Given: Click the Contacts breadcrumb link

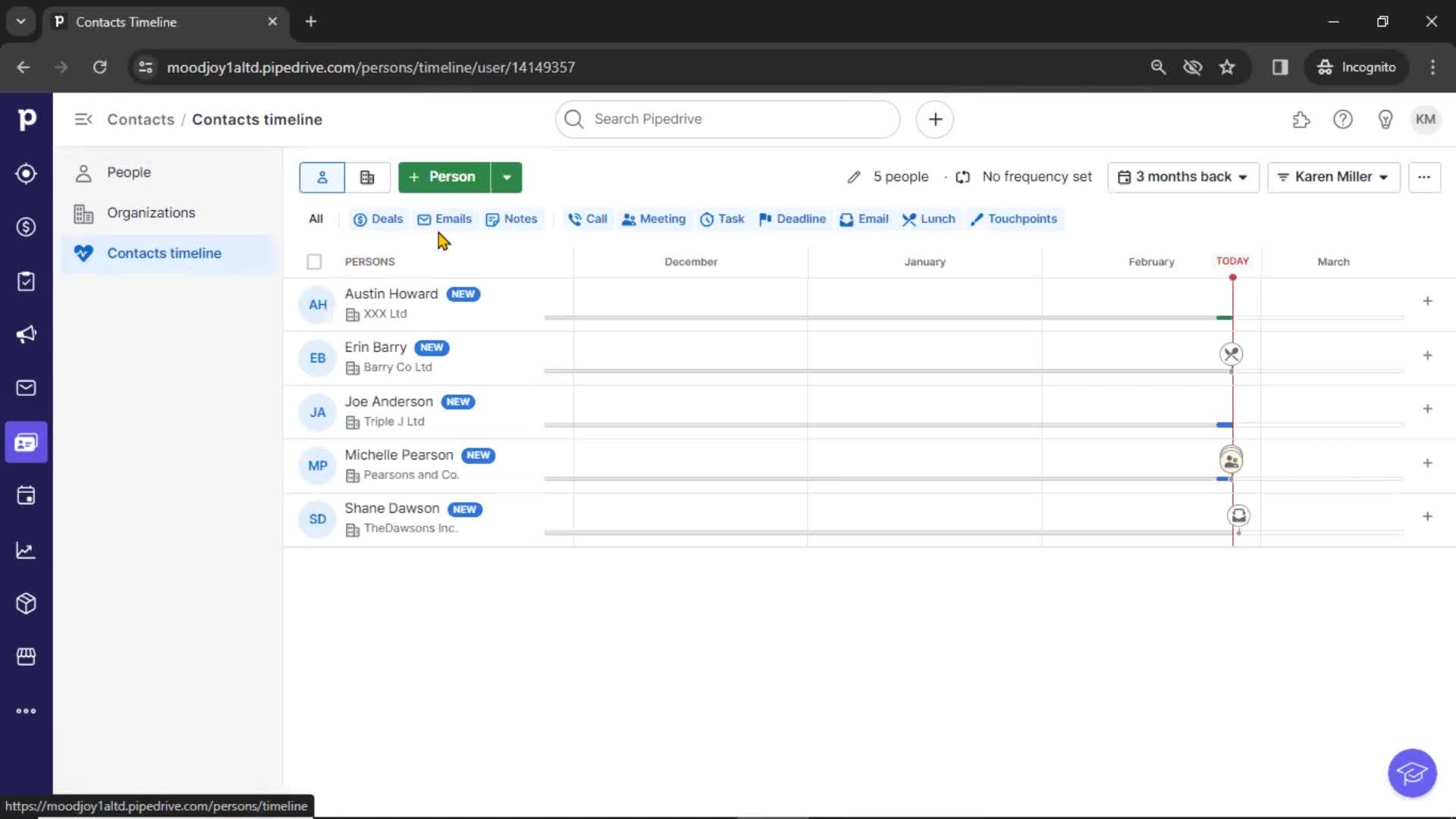Looking at the screenshot, I should 140,119.
